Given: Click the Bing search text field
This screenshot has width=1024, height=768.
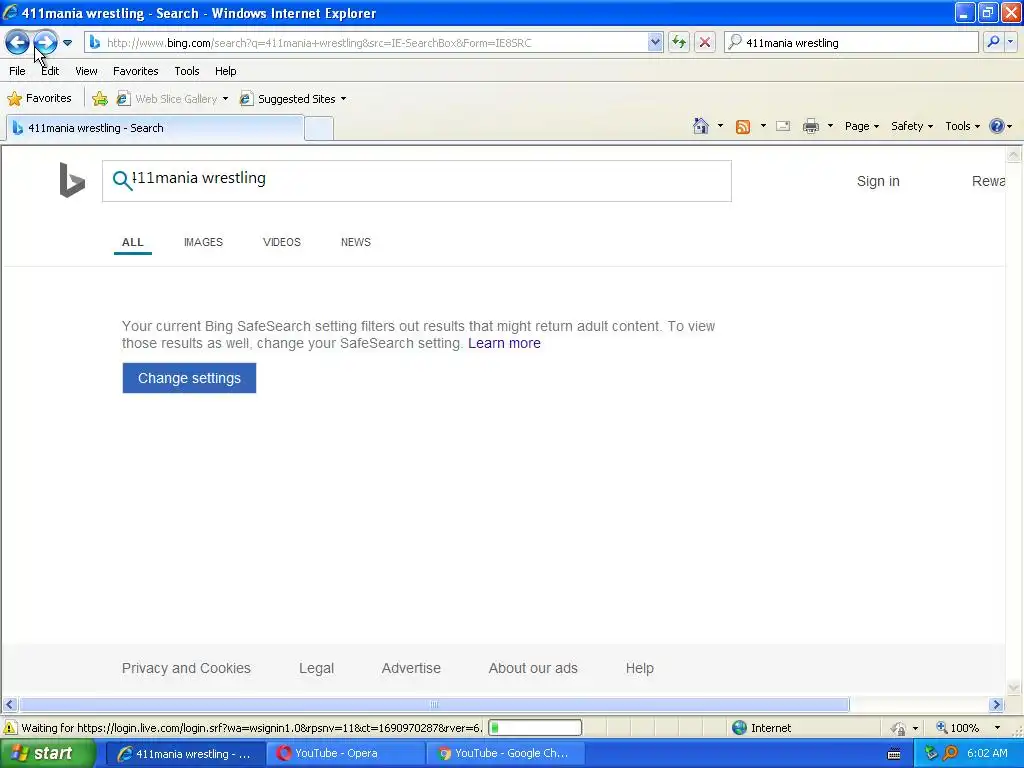Looking at the screenshot, I should pos(417,181).
